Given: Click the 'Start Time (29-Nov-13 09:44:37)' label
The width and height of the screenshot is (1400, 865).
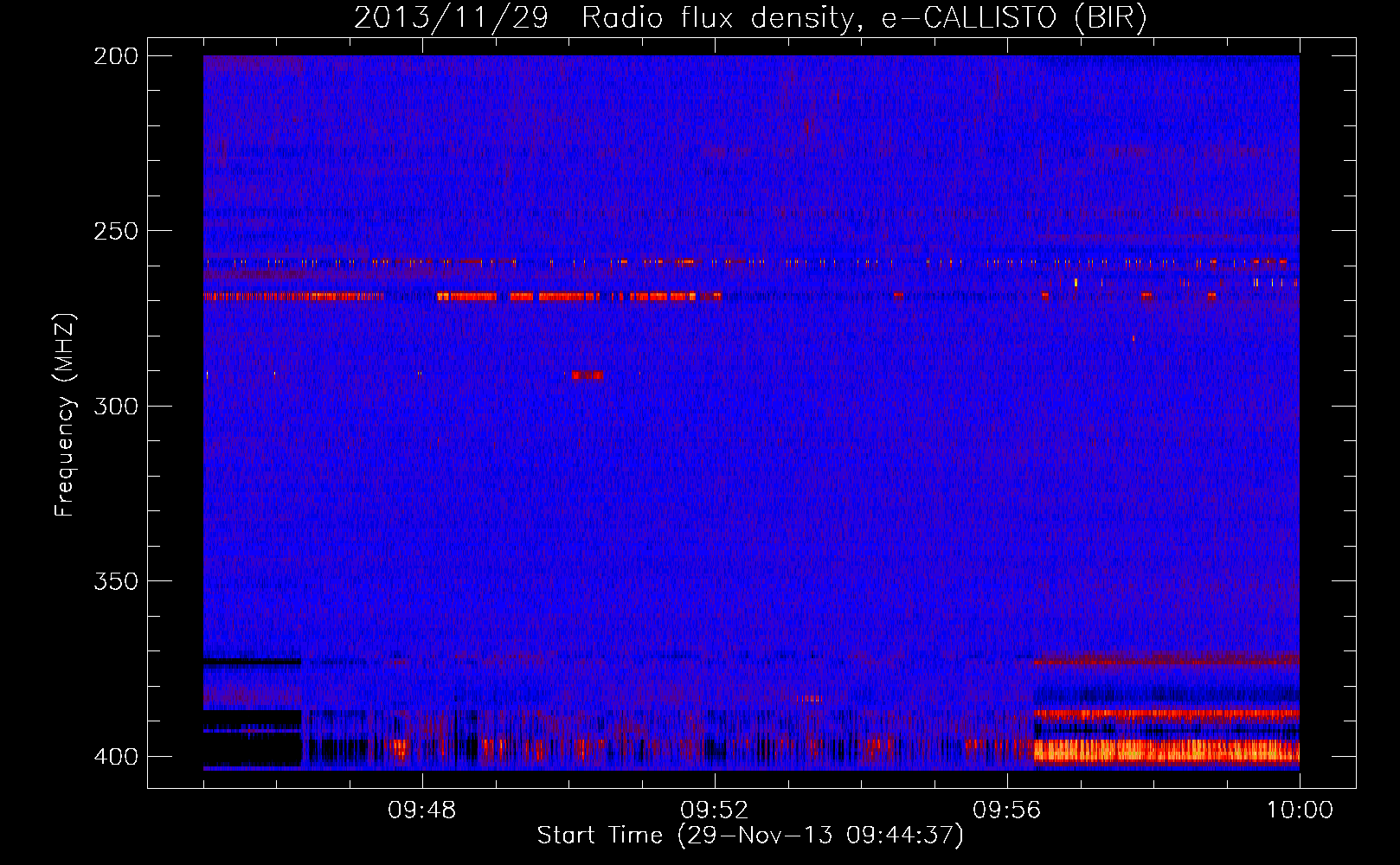Looking at the screenshot, I should coord(750,836).
